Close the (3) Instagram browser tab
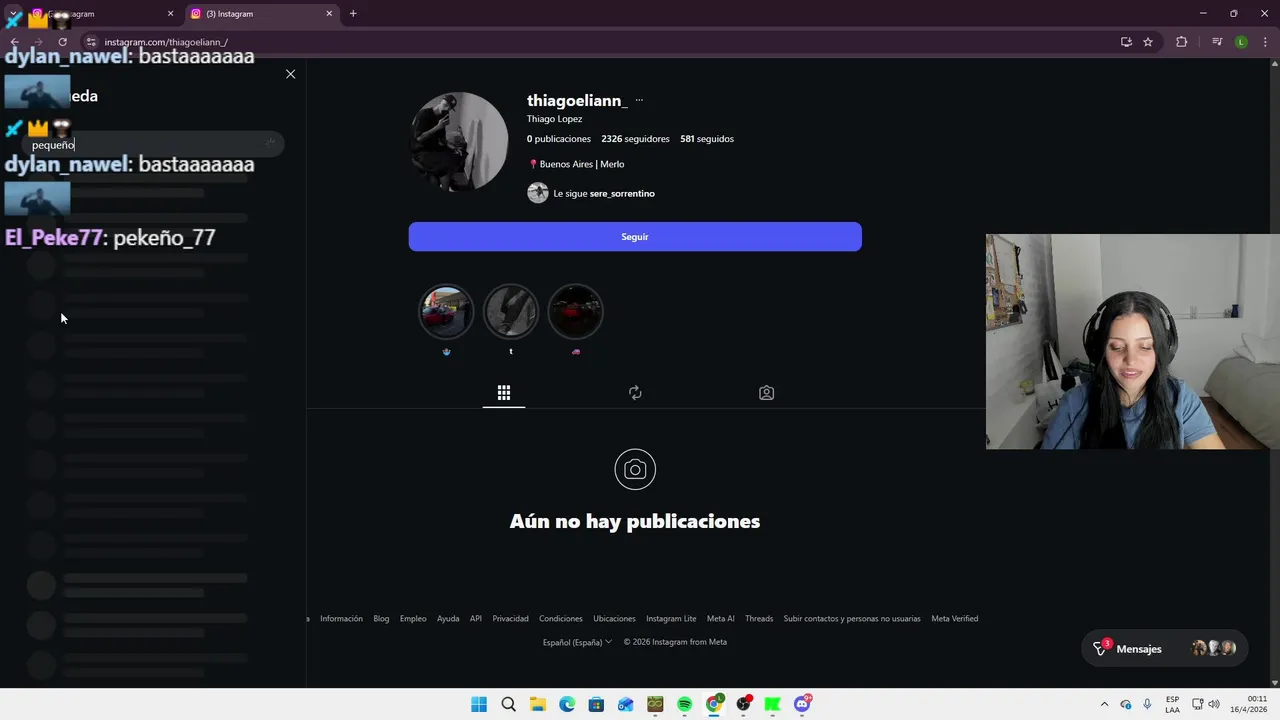1280x720 pixels. pyautogui.click(x=329, y=14)
